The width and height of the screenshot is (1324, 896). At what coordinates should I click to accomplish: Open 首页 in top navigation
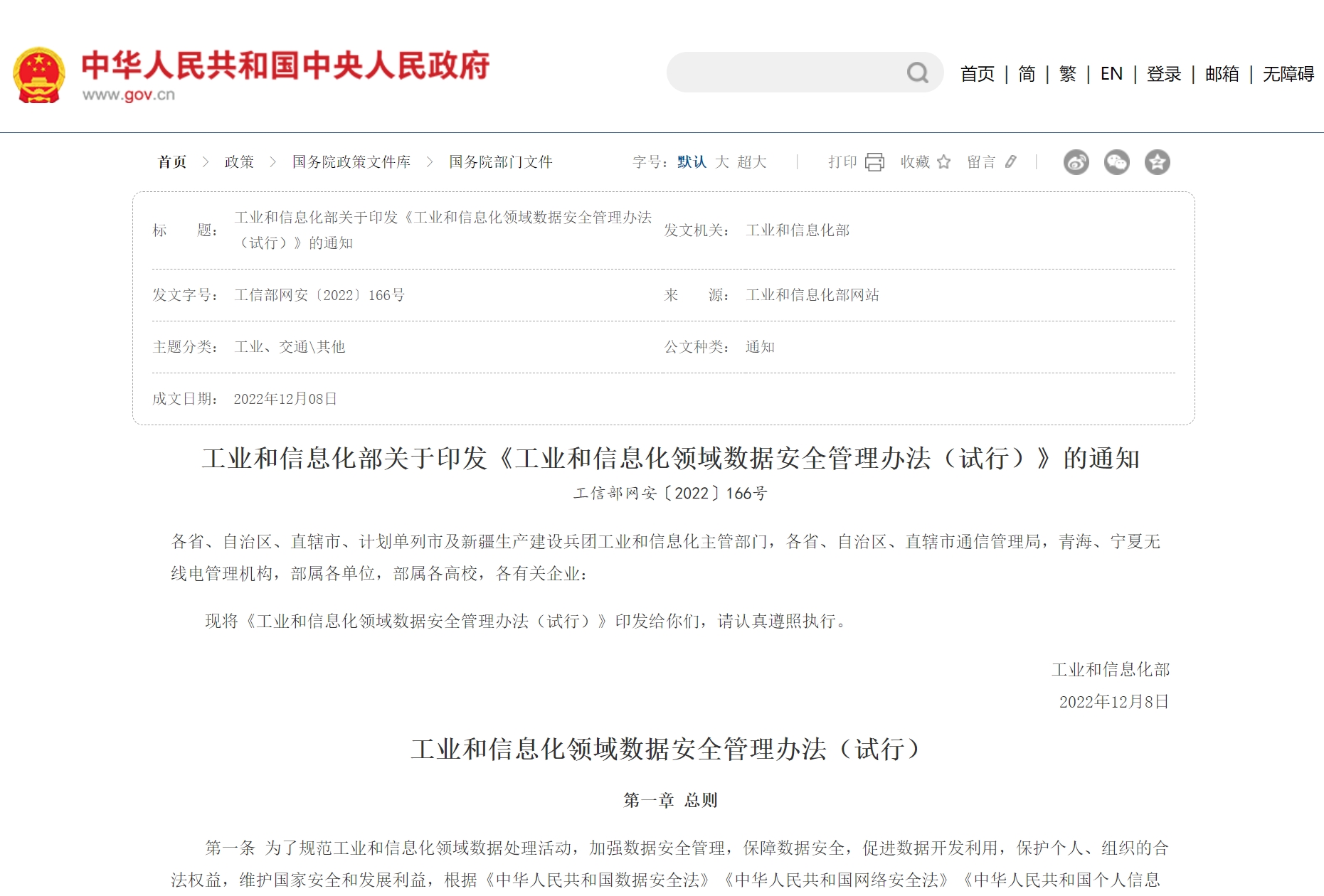(x=977, y=74)
